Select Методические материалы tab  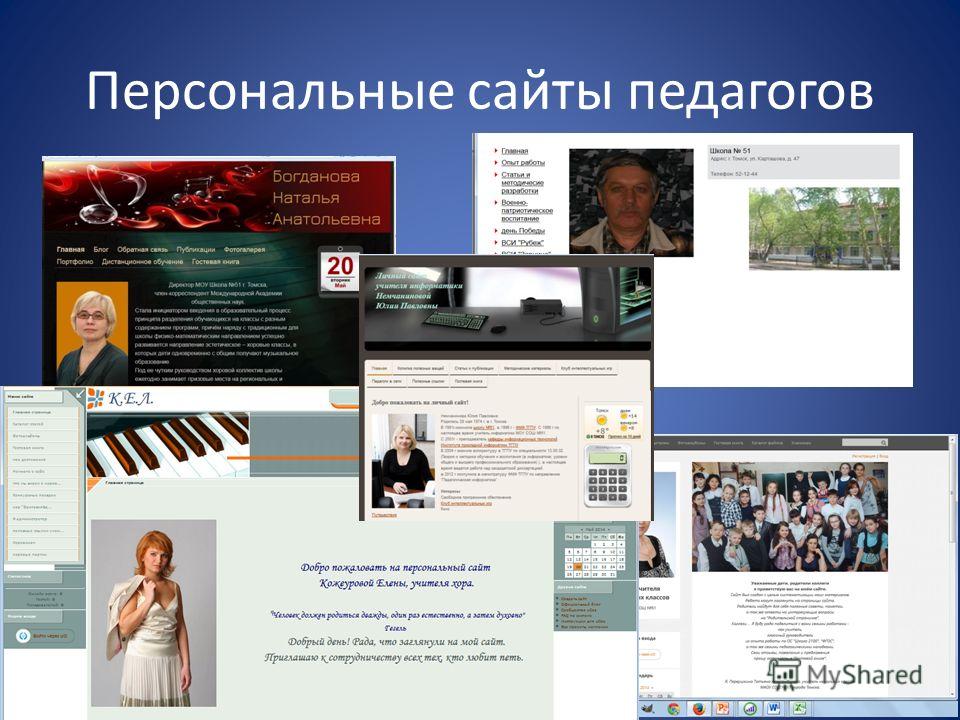click(527, 369)
